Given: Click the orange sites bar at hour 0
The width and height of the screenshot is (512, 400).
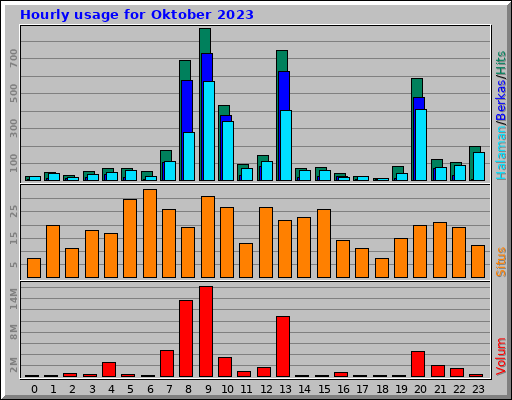Looking at the screenshot, I should (x=34, y=268).
